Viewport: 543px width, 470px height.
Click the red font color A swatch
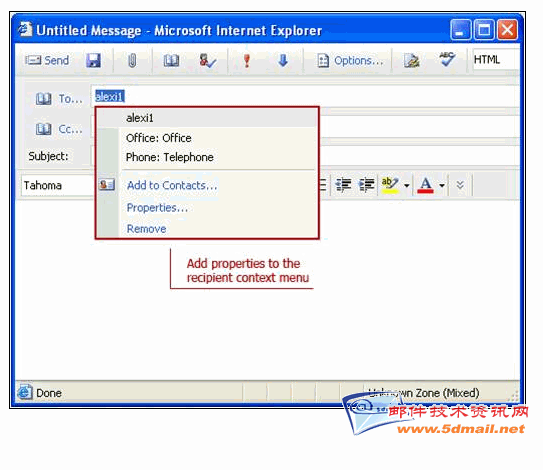click(426, 185)
